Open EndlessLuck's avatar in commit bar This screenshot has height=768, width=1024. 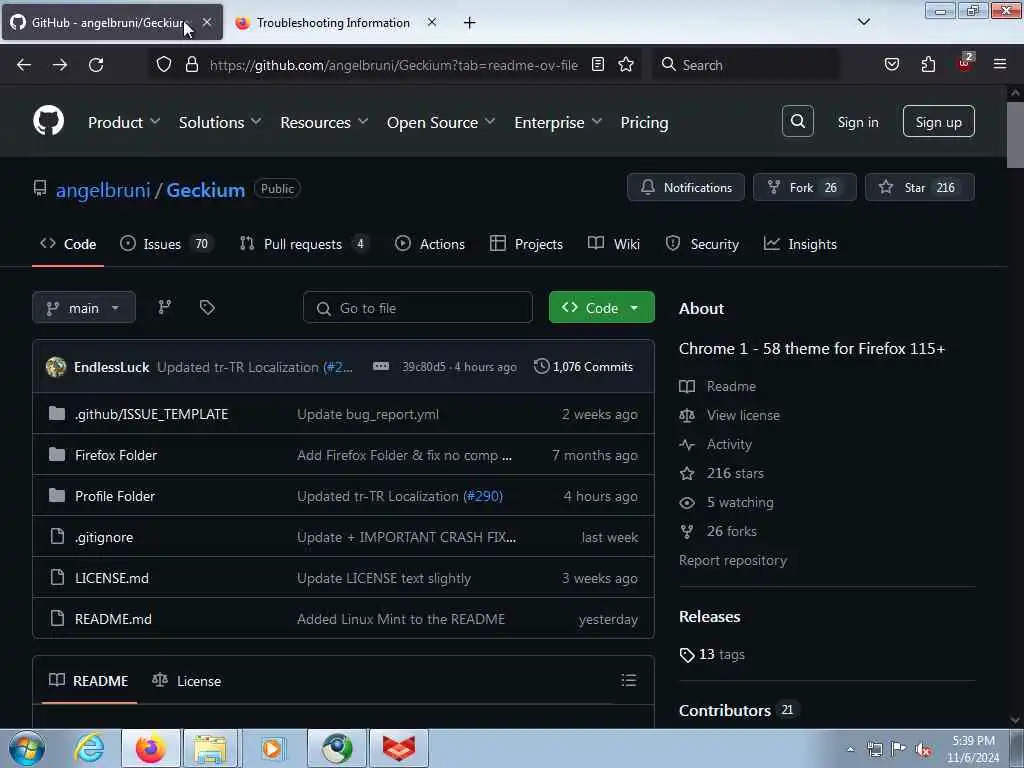tap(56, 367)
